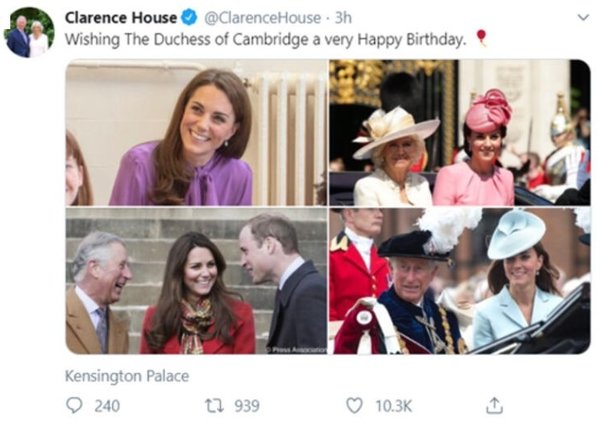Screen dimensions: 600x426
Task: Click the 939 retweets count
Action: point(246,405)
